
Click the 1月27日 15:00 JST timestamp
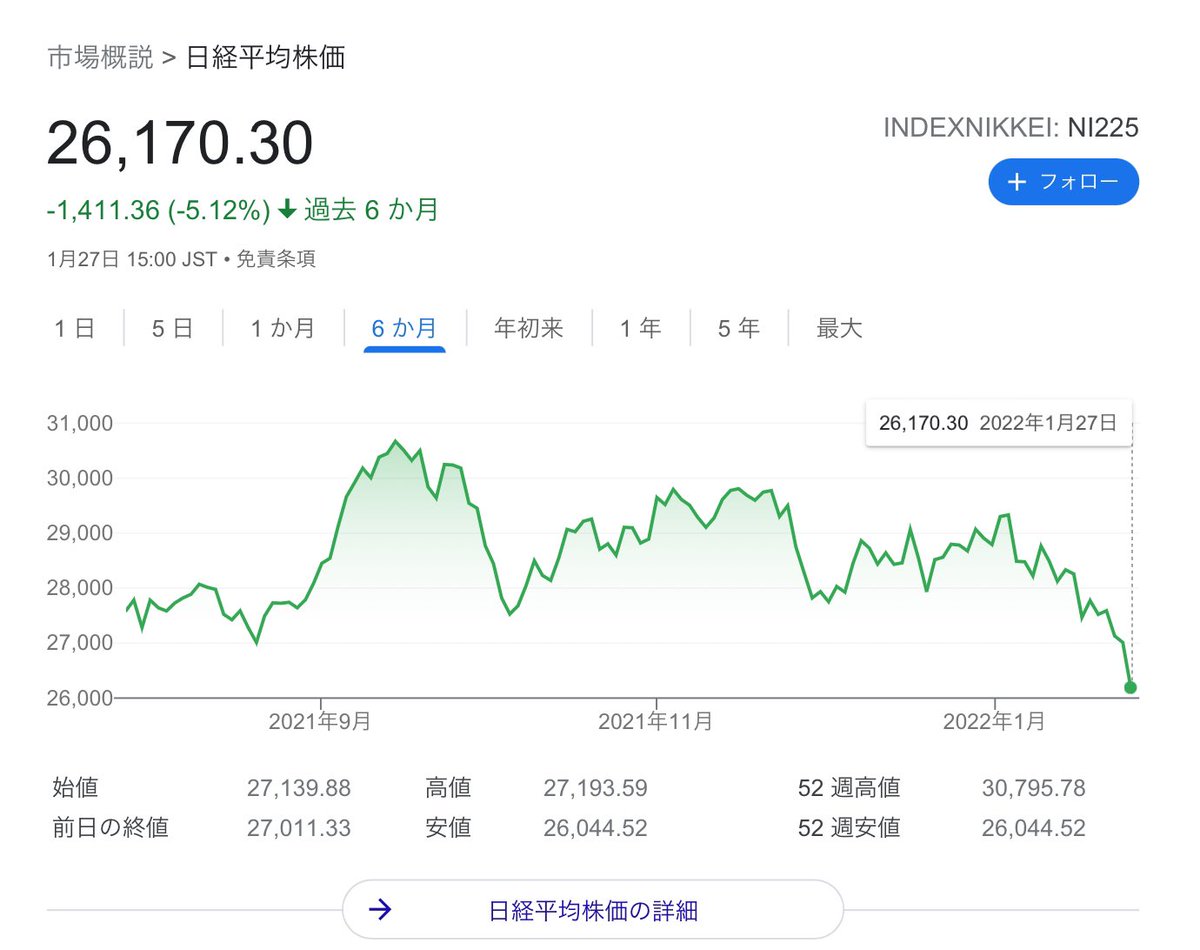click(132, 259)
